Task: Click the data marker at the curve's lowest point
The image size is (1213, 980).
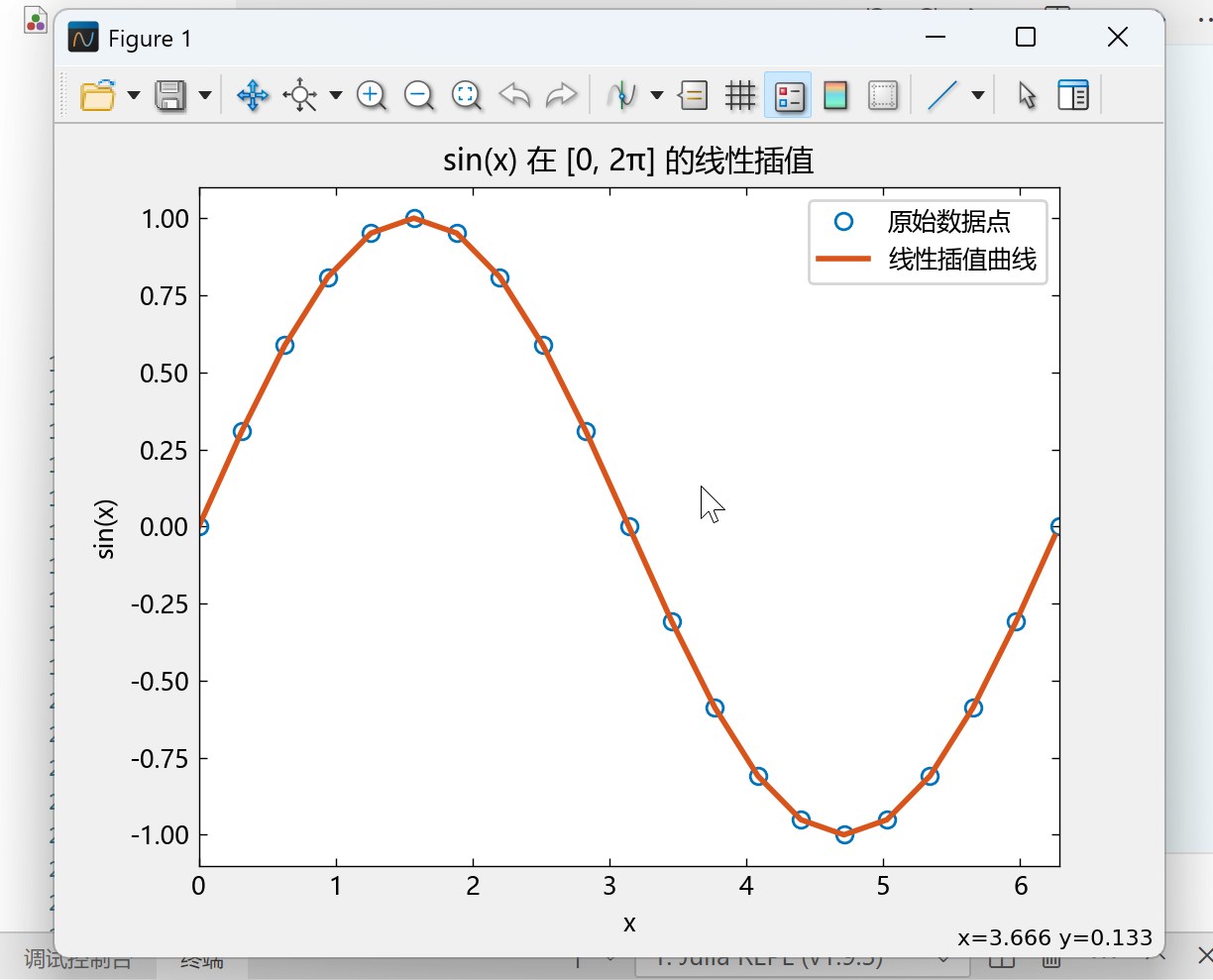Action: coord(844,835)
